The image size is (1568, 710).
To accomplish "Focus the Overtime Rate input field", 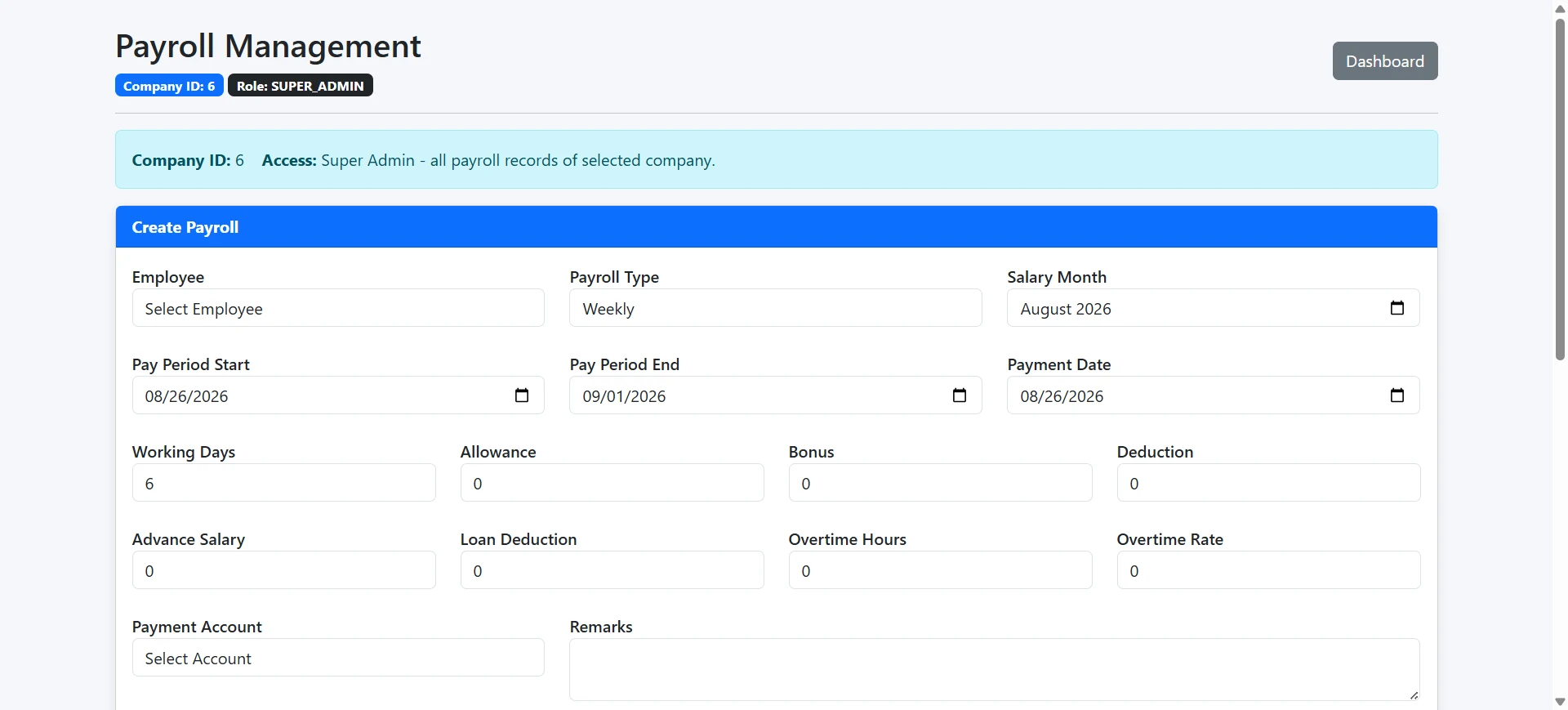I will click(1269, 570).
